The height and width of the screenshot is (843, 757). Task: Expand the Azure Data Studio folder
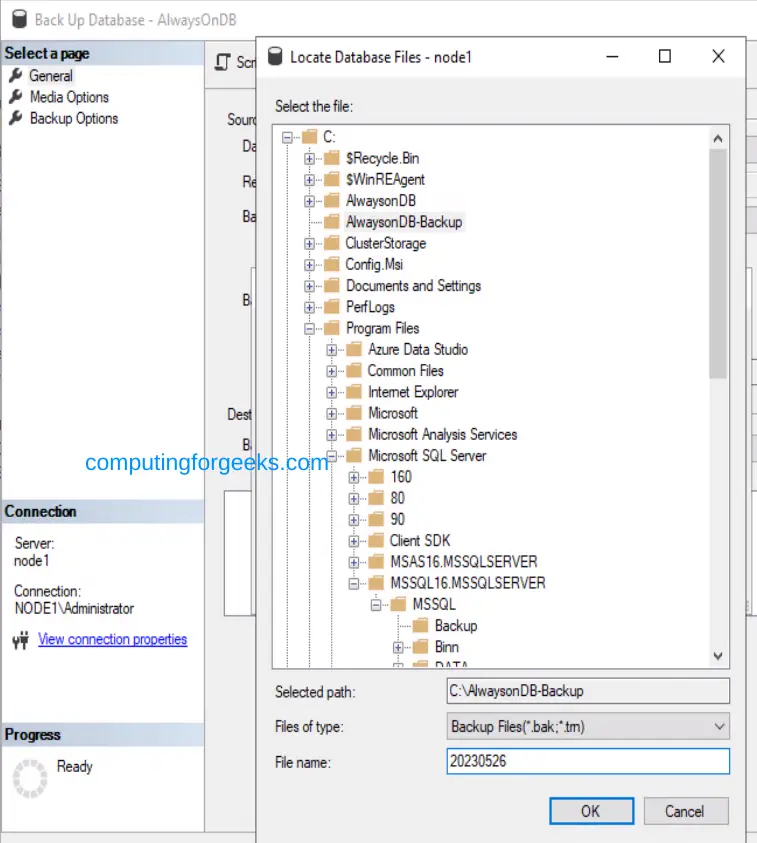(332, 350)
